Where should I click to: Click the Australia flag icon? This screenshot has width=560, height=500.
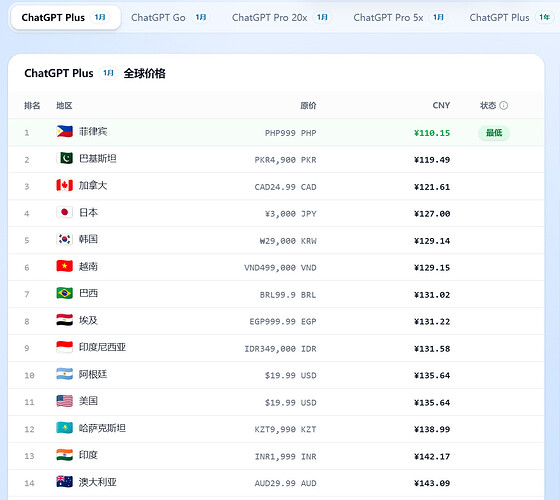65,482
